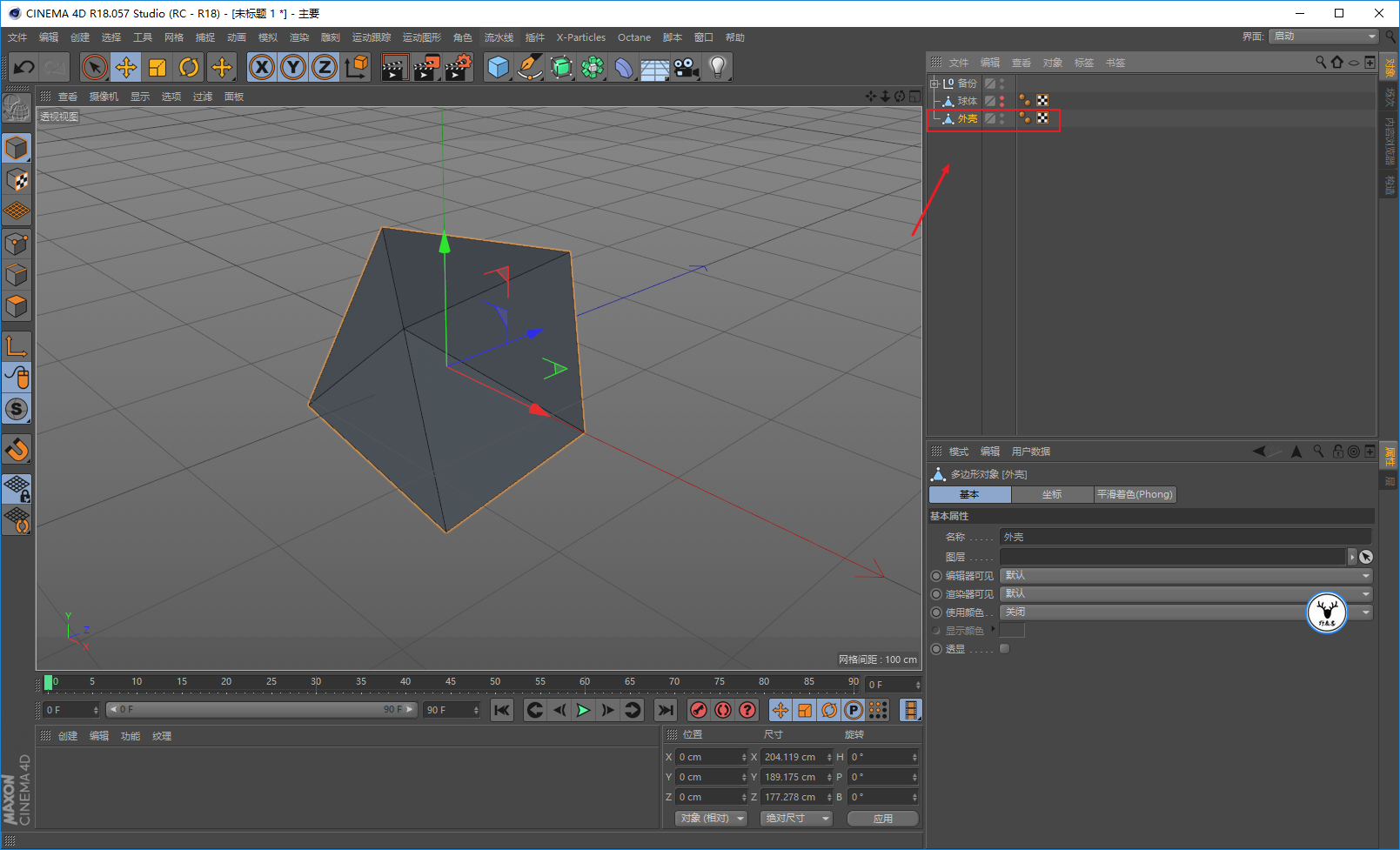The width and height of the screenshot is (1400, 850).
Task: Activate the Scale tool in the top toolbar
Action: coord(157,67)
